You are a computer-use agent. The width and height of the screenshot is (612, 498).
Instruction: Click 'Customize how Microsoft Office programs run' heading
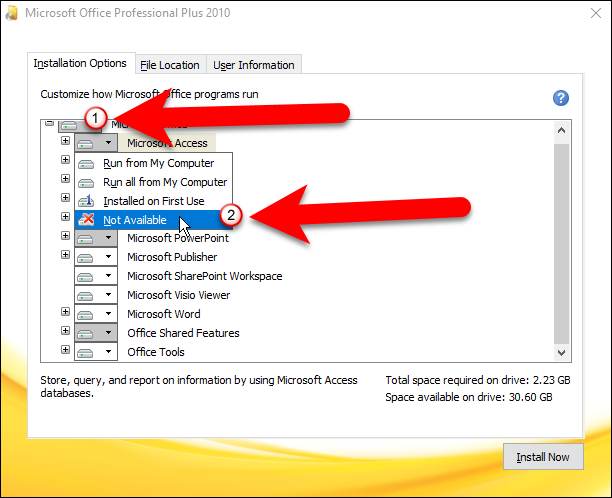click(149, 94)
